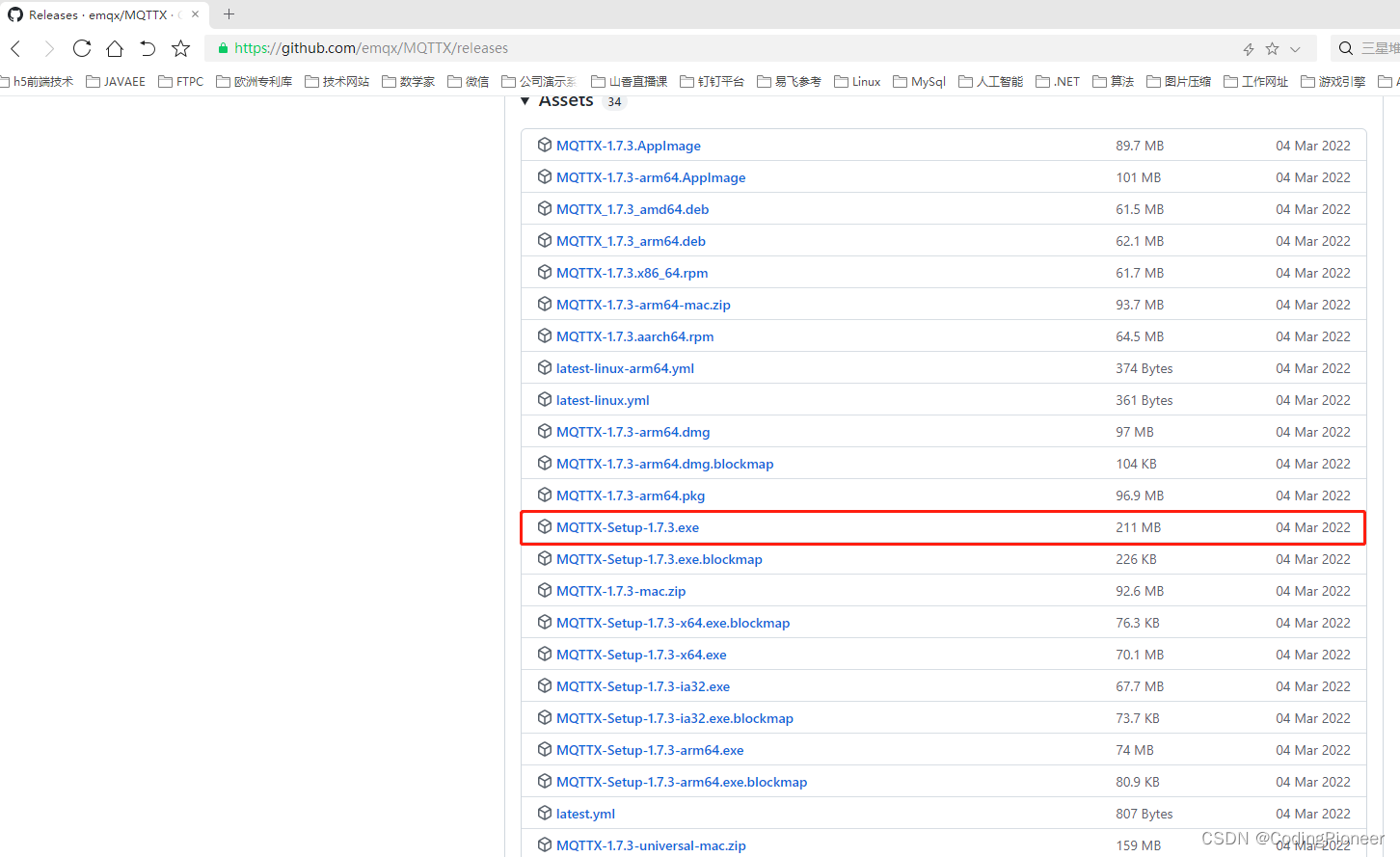Download MQTTX-Setup-1.7.3-x64.exe.blockmap
Image resolution: width=1400 pixels, height=857 pixels.
673,623
